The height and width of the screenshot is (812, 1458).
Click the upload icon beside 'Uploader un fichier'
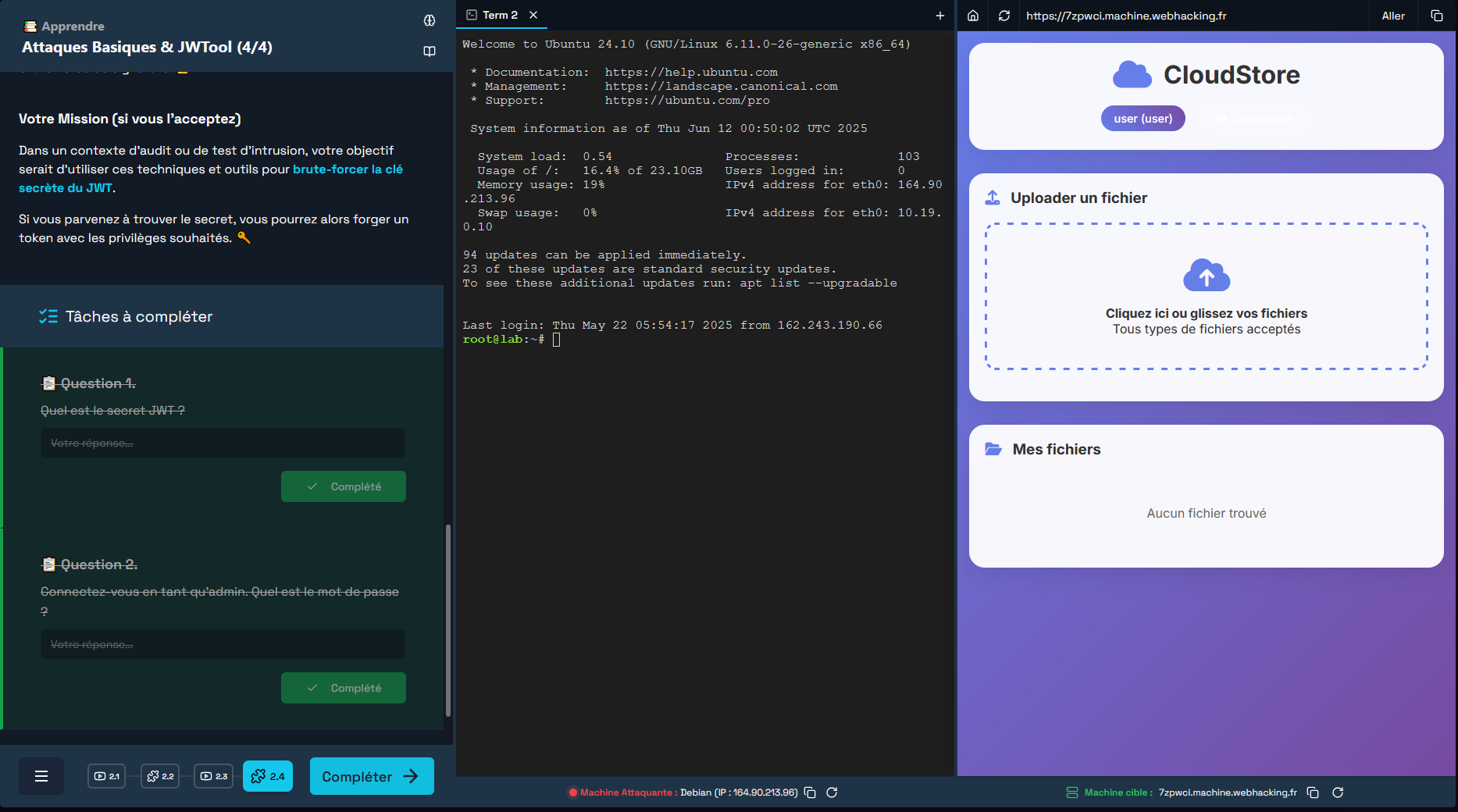pyautogui.click(x=993, y=198)
